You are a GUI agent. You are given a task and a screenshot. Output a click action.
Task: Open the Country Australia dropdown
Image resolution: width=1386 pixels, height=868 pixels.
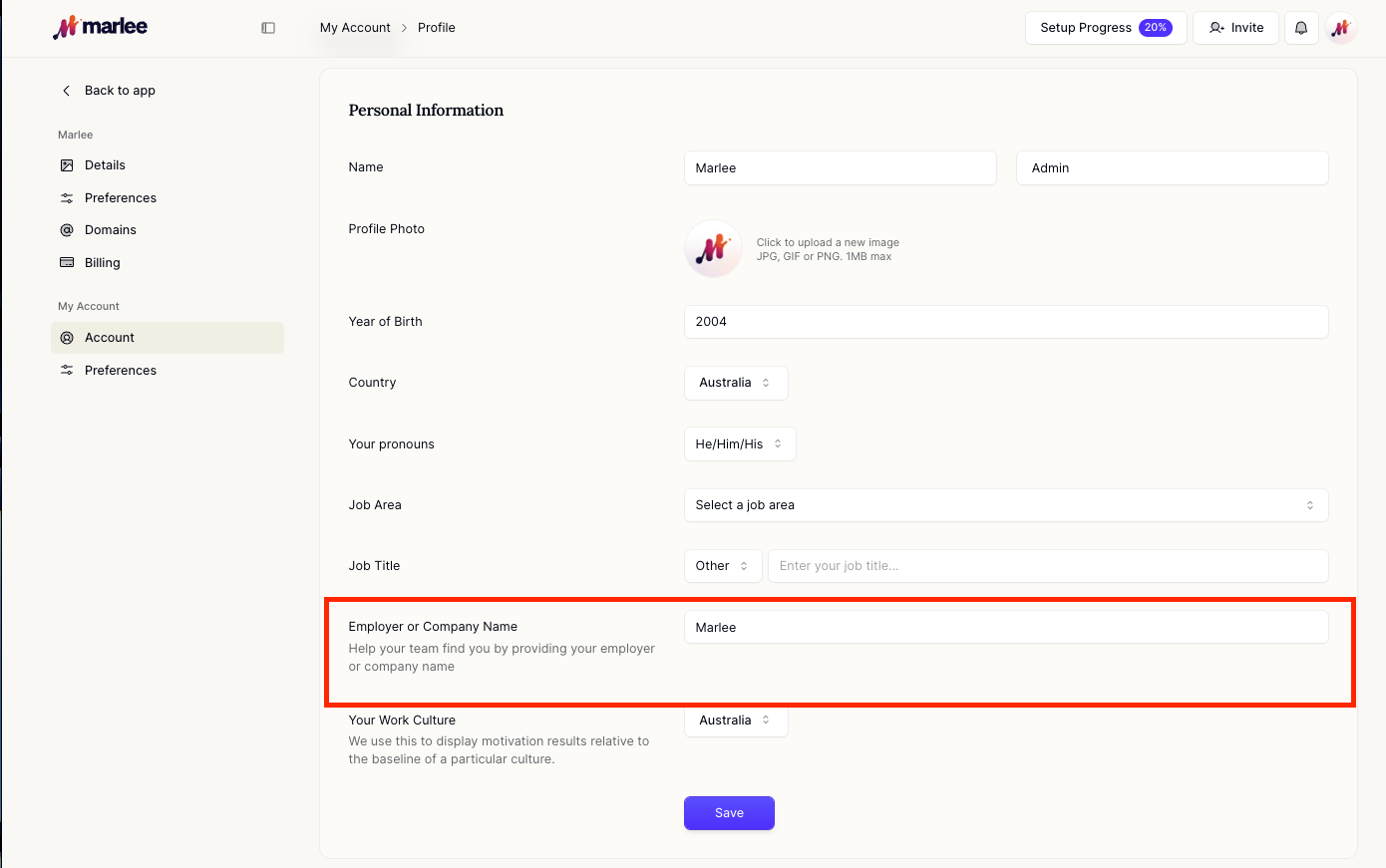pyautogui.click(x=736, y=383)
